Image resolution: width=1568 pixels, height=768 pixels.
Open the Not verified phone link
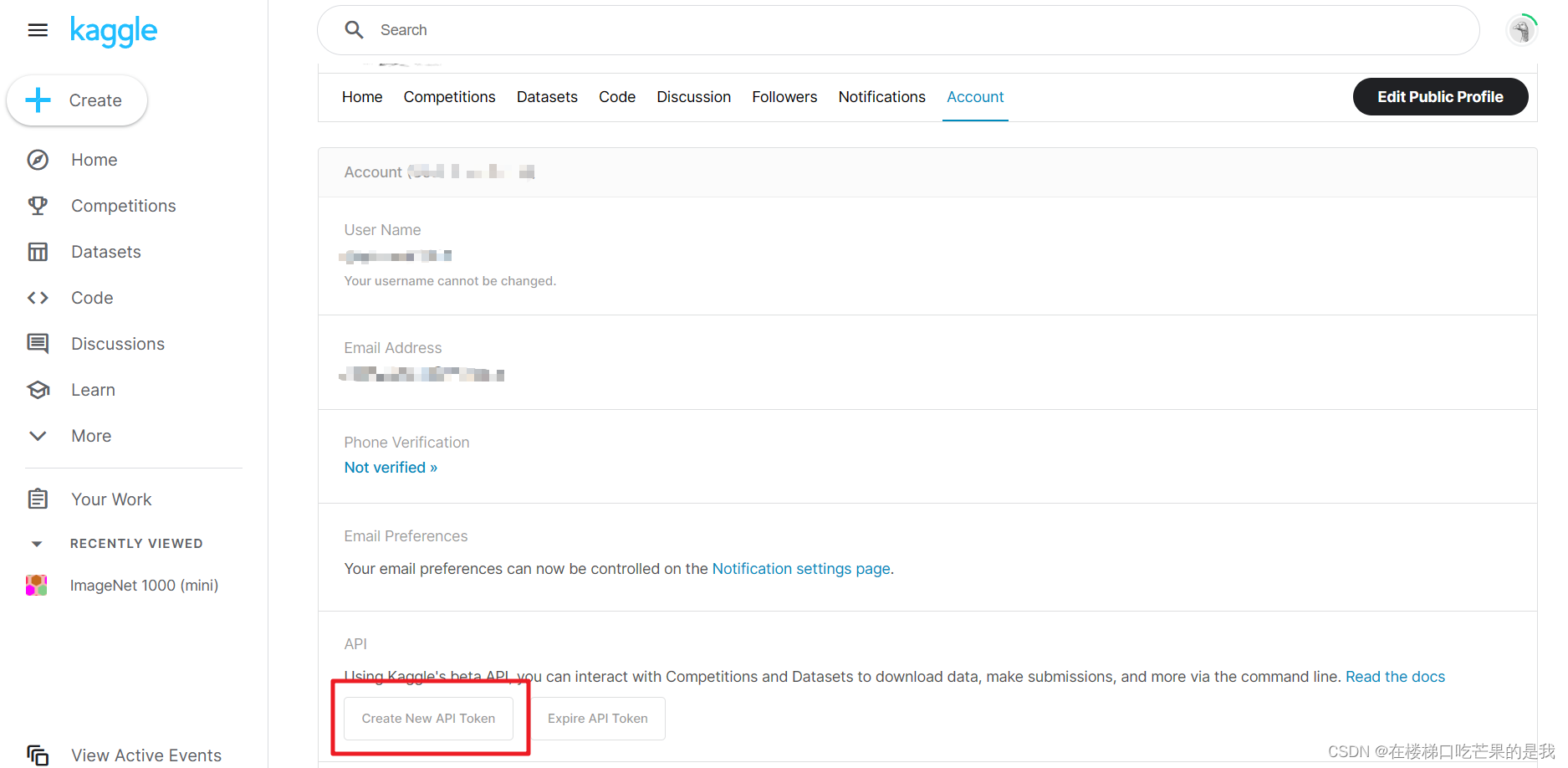pyautogui.click(x=391, y=468)
